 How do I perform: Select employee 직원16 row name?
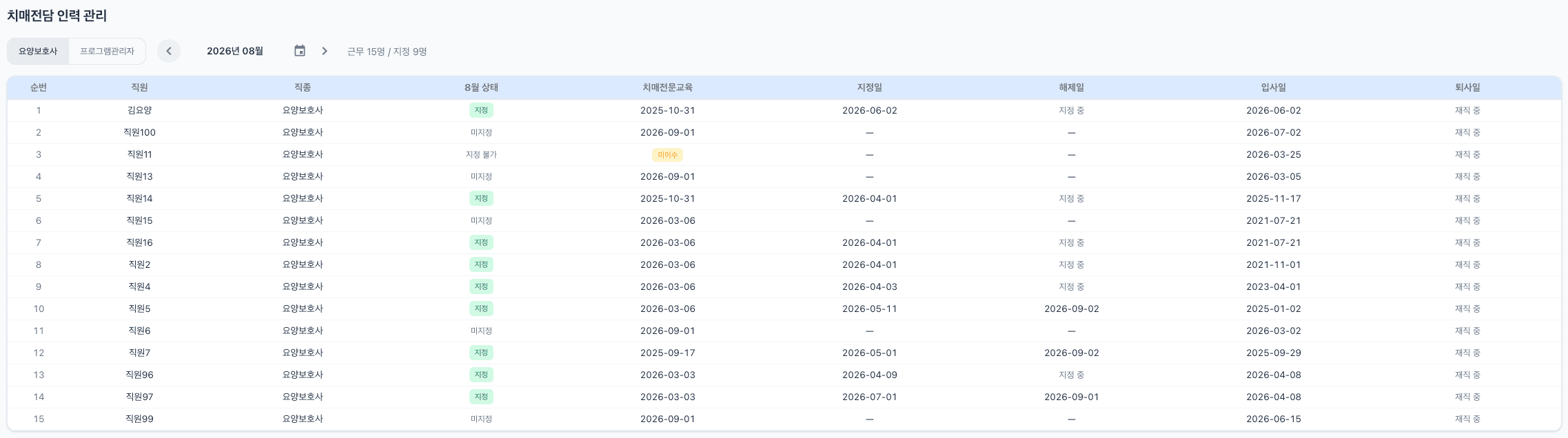point(139,242)
